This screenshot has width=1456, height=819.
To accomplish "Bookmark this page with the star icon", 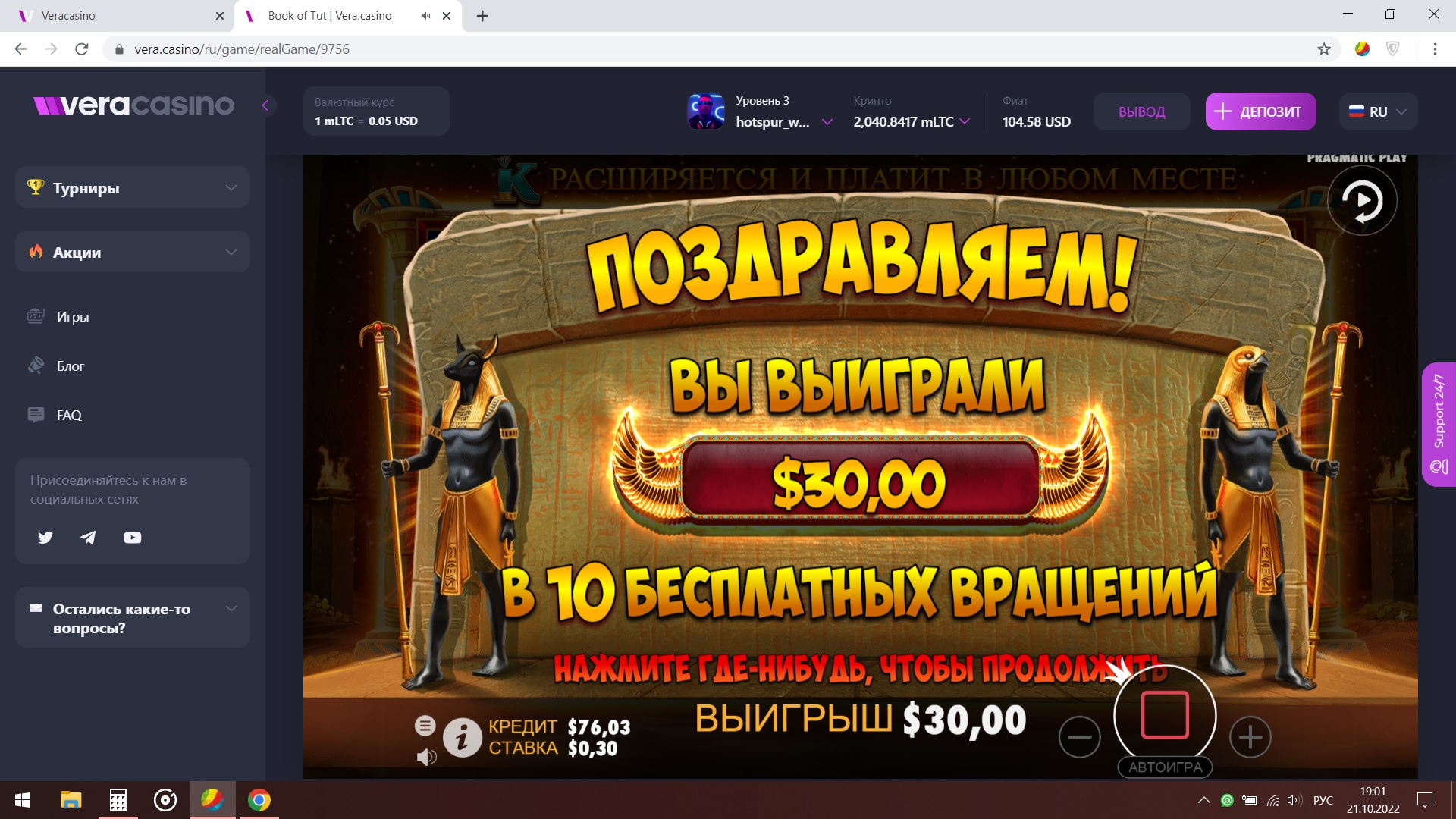I will [x=1324, y=49].
